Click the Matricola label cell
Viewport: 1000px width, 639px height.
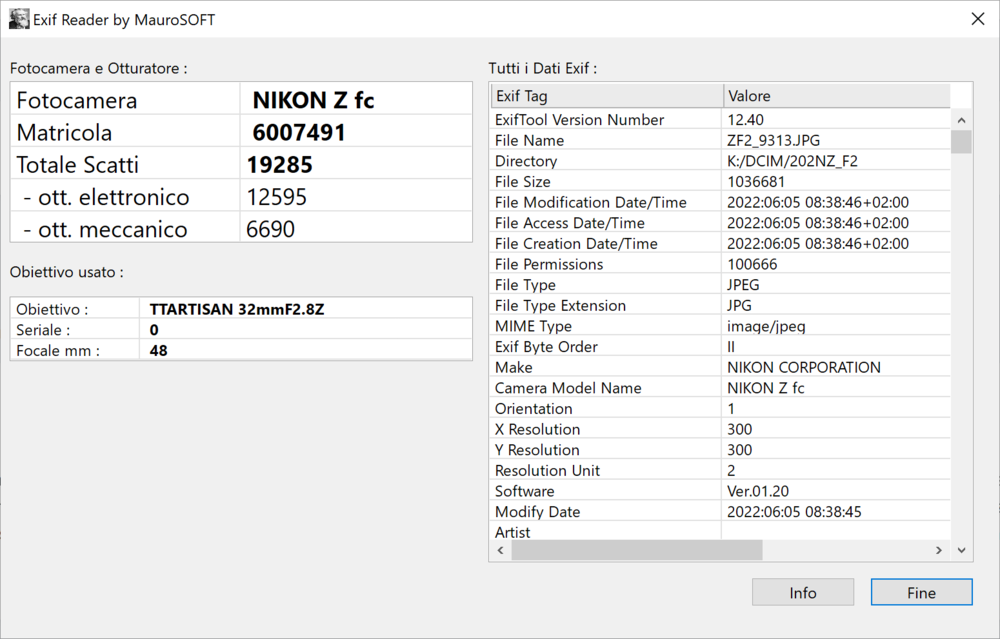[x=125, y=132]
